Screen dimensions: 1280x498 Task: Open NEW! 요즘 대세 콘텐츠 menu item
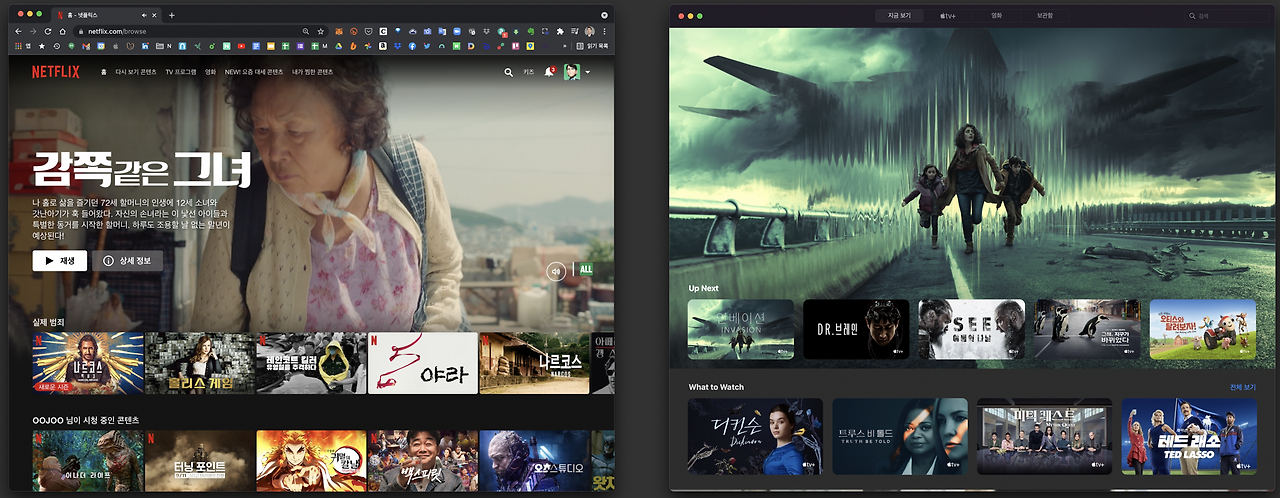point(254,72)
